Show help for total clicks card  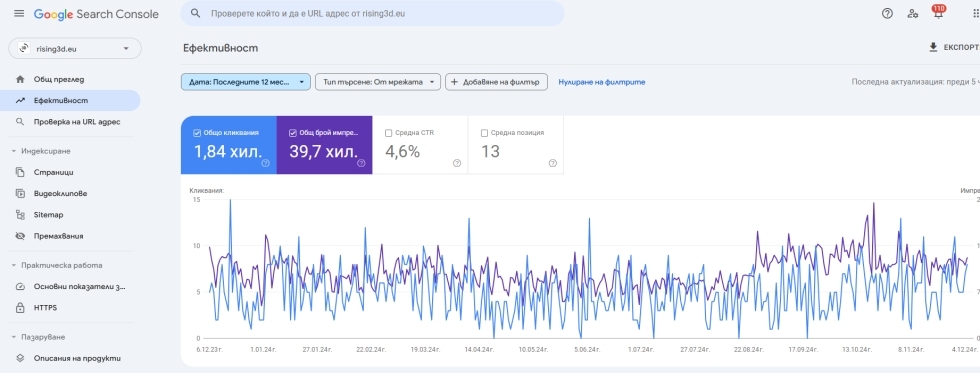point(266,163)
